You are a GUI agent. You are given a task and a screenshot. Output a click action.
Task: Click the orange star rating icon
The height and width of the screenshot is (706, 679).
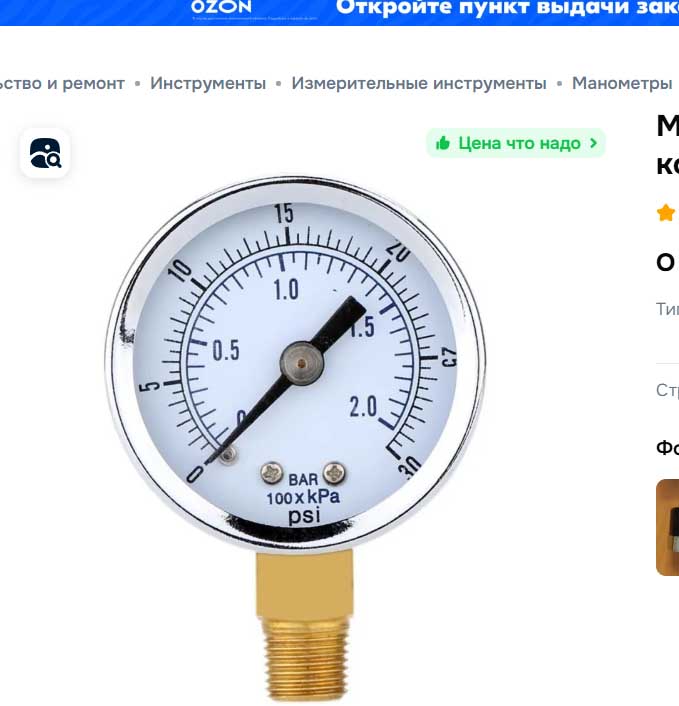coord(665,213)
